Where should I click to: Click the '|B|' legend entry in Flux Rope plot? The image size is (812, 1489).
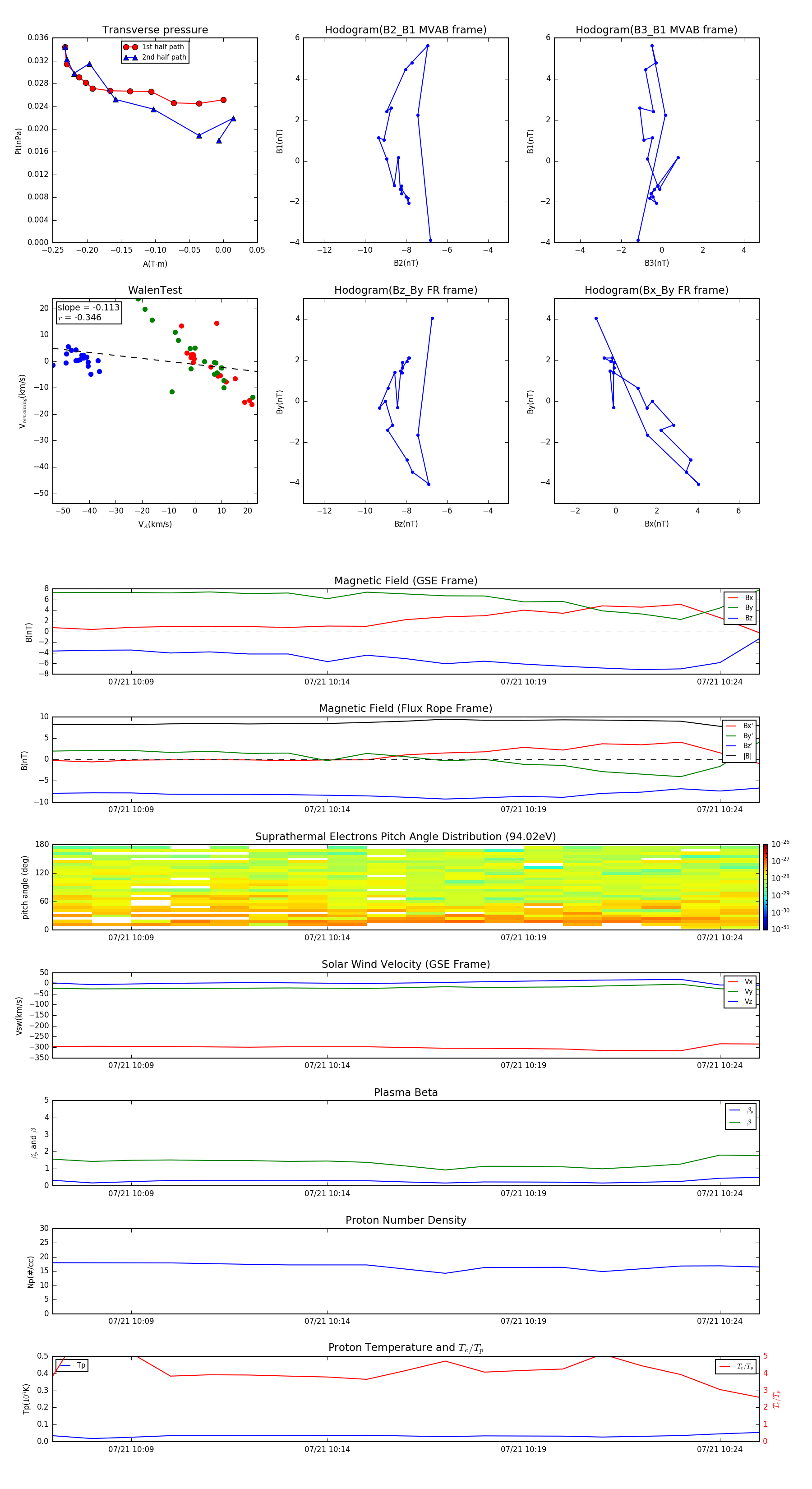tap(740, 756)
